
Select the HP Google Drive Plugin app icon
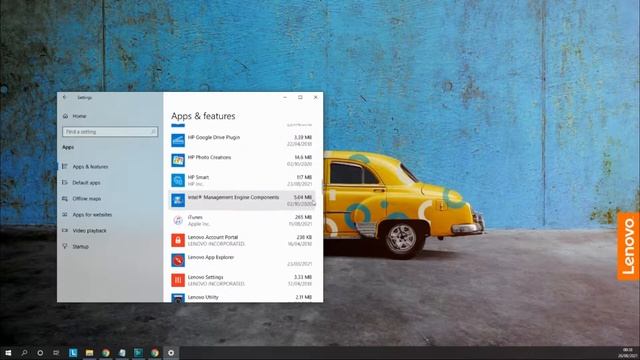pos(178,140)
